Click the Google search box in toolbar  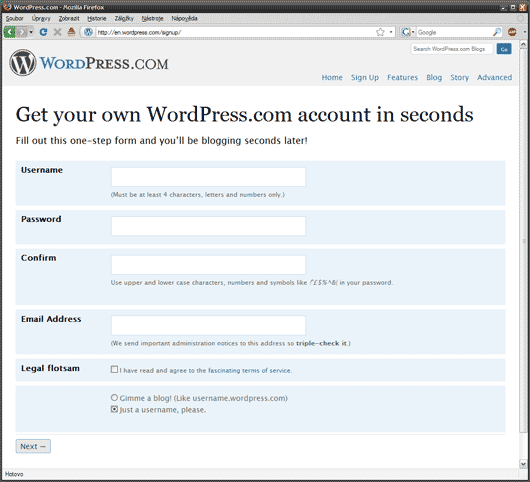point(454,32)
